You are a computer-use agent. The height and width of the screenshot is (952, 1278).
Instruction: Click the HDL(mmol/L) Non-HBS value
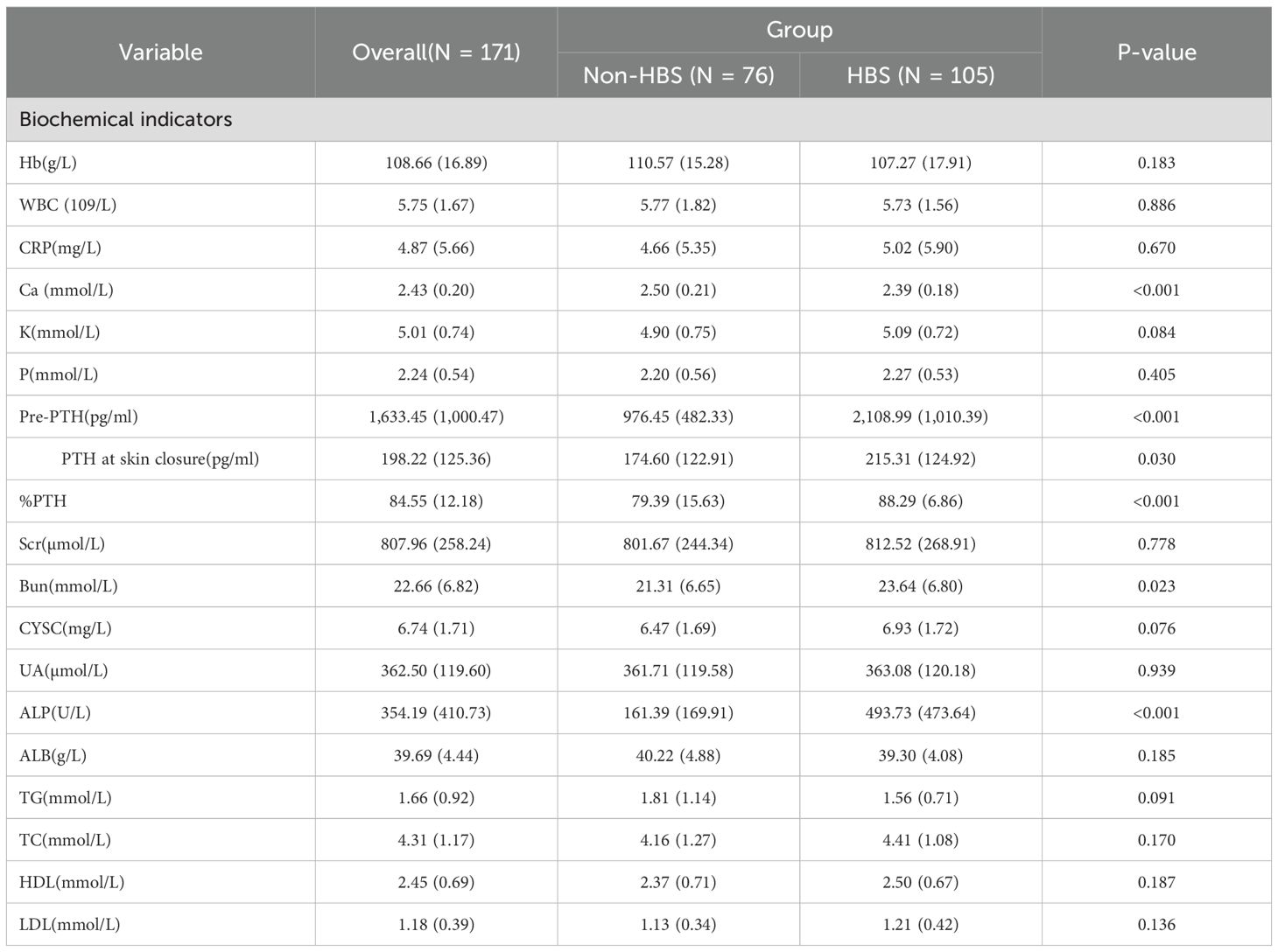[678, 882]
